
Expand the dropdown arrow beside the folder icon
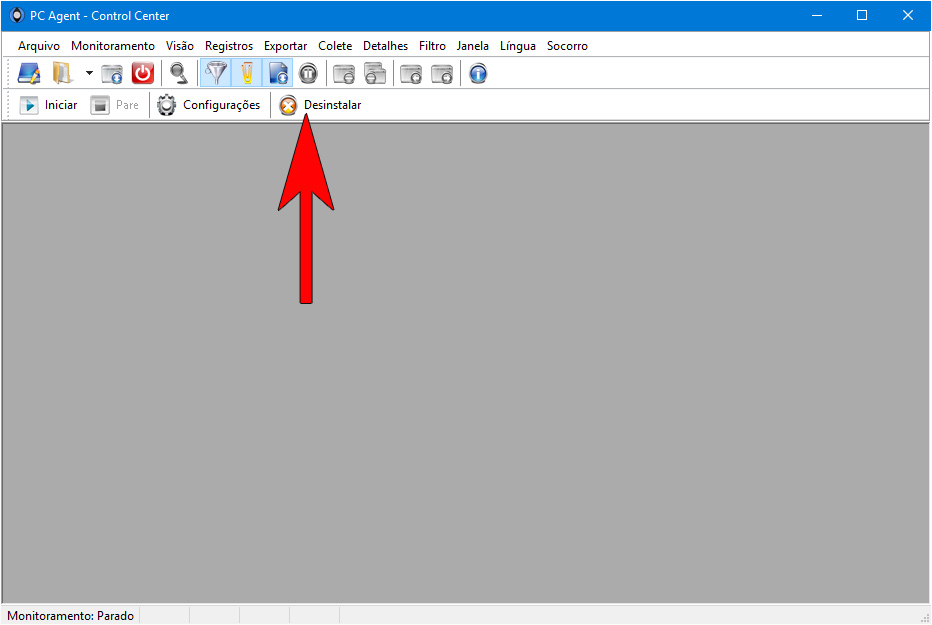pyautogui.click(x=89, y=74)
